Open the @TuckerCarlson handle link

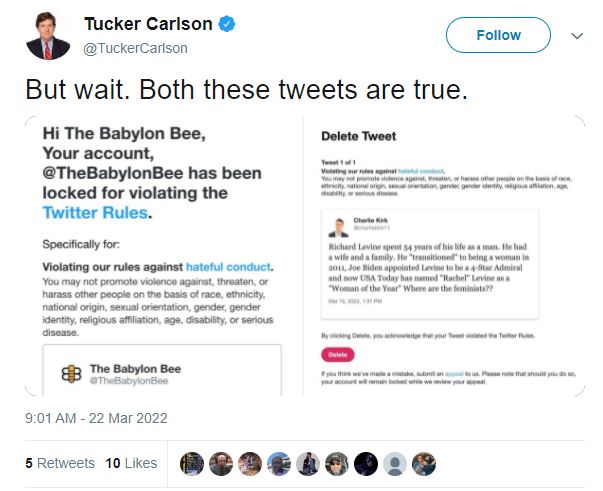coord(135,48)
